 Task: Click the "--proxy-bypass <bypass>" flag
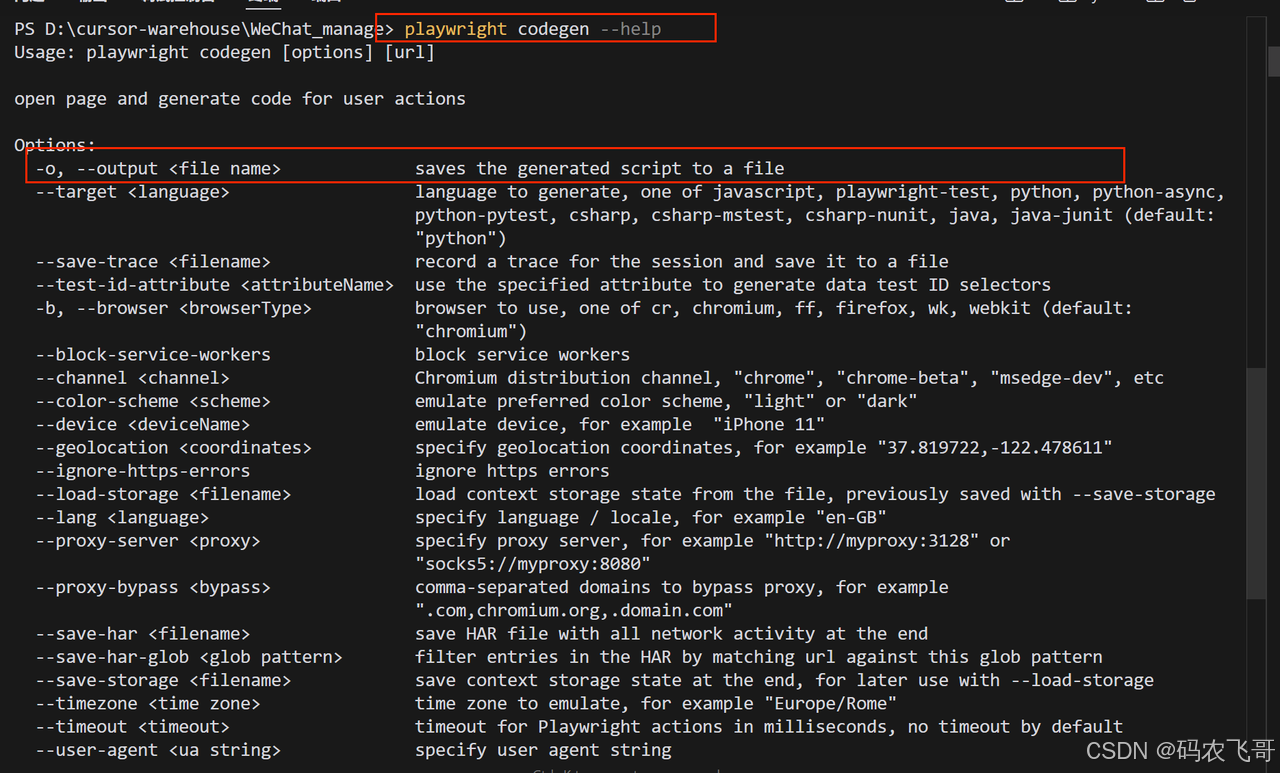point(153,587)
